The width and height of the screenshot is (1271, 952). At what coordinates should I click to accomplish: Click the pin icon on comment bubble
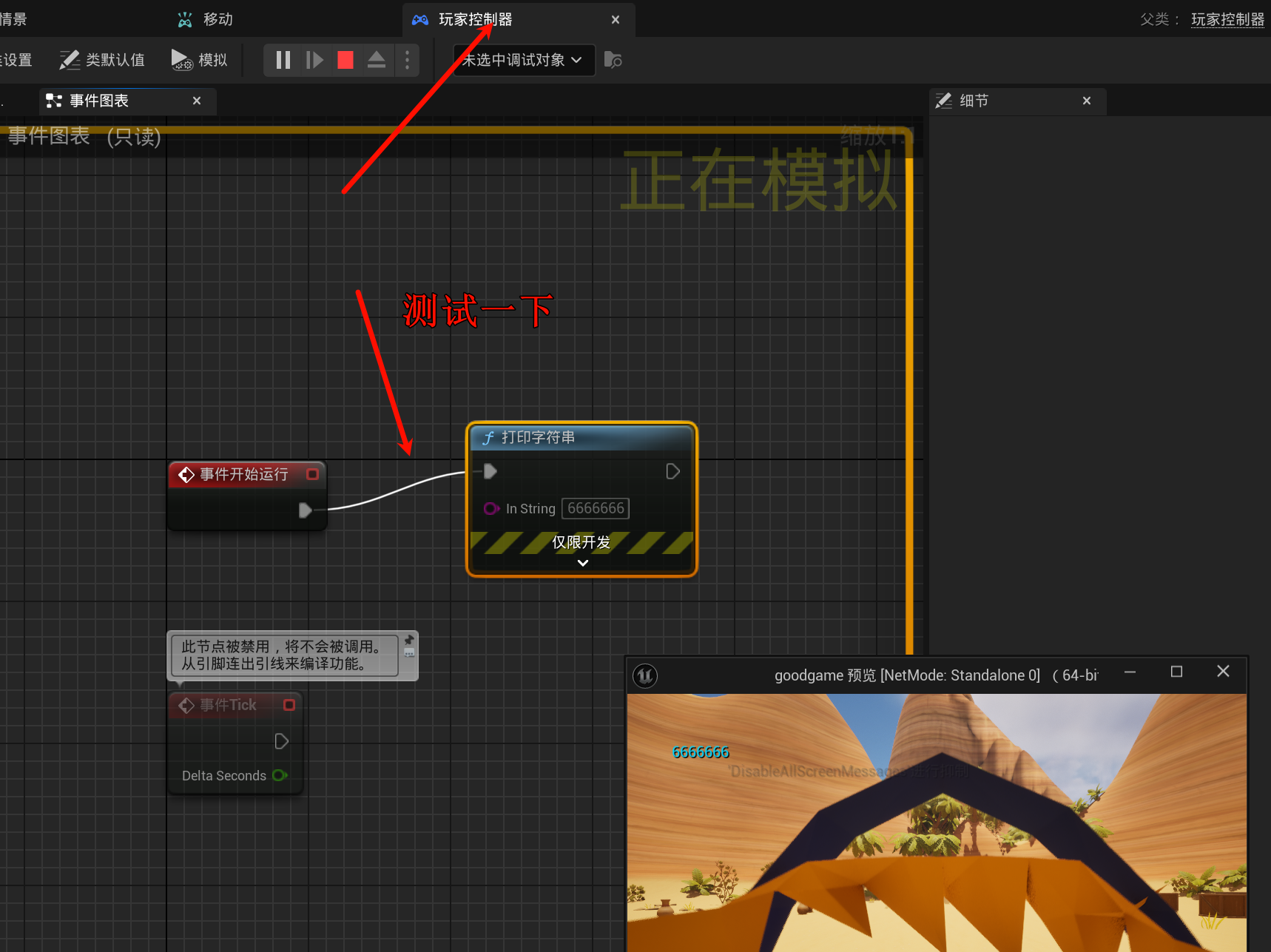pyautogui.click(x=409, y=641)
